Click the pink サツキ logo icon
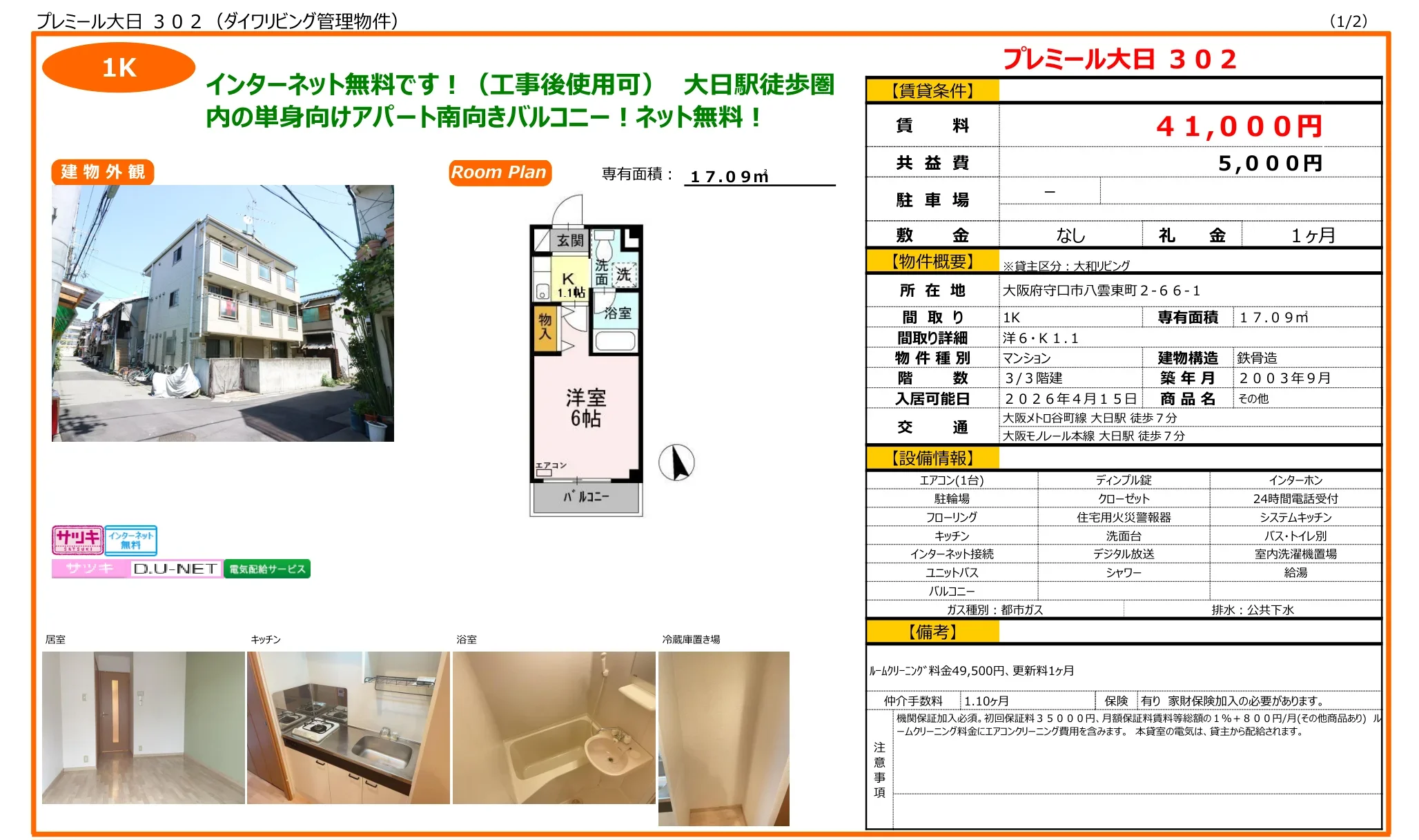This screenshot has width=1419, height=840. tap(77, 539)
